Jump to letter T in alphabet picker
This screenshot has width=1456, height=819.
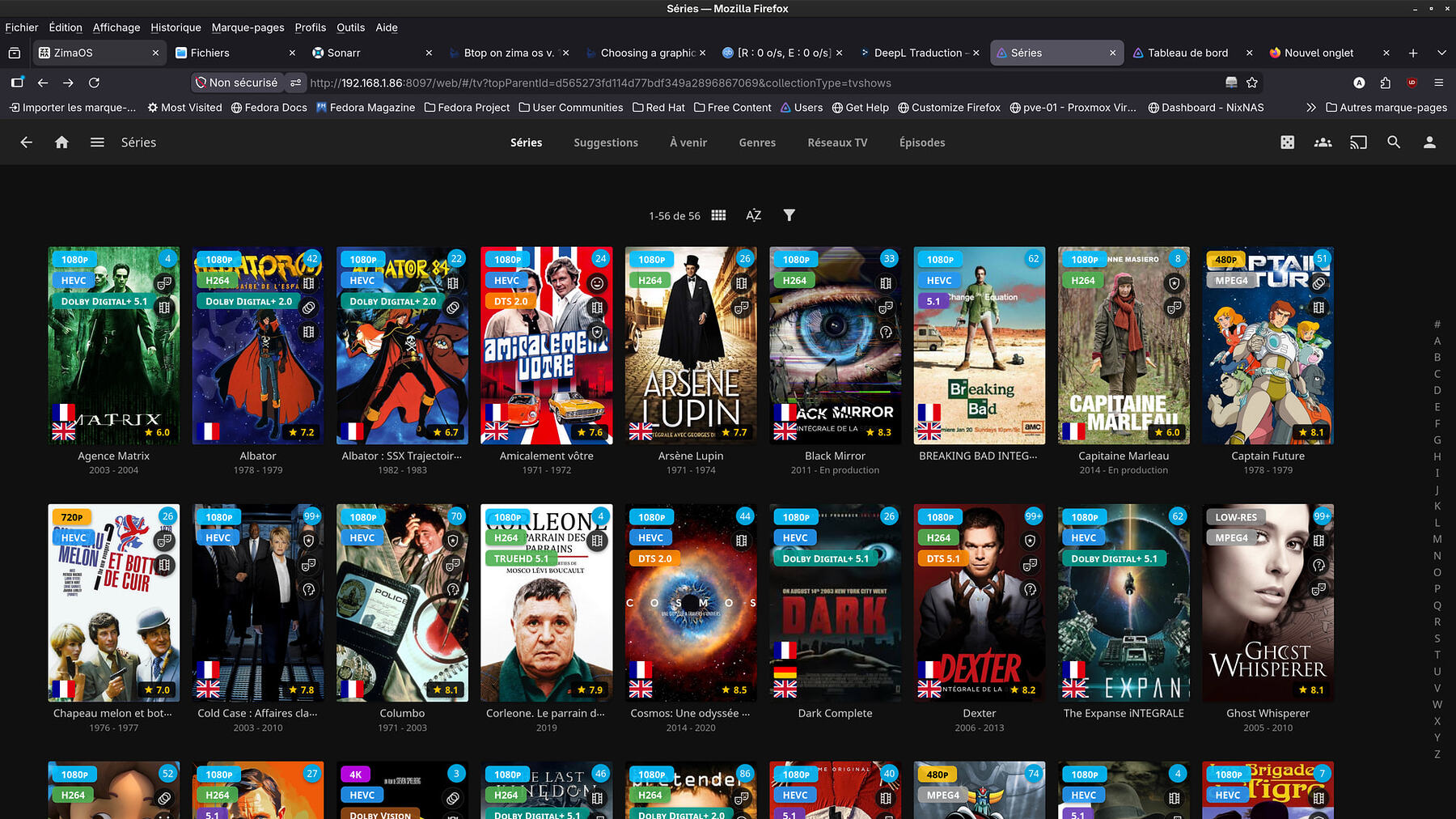pyautogui.click(x=1437, y=655)
